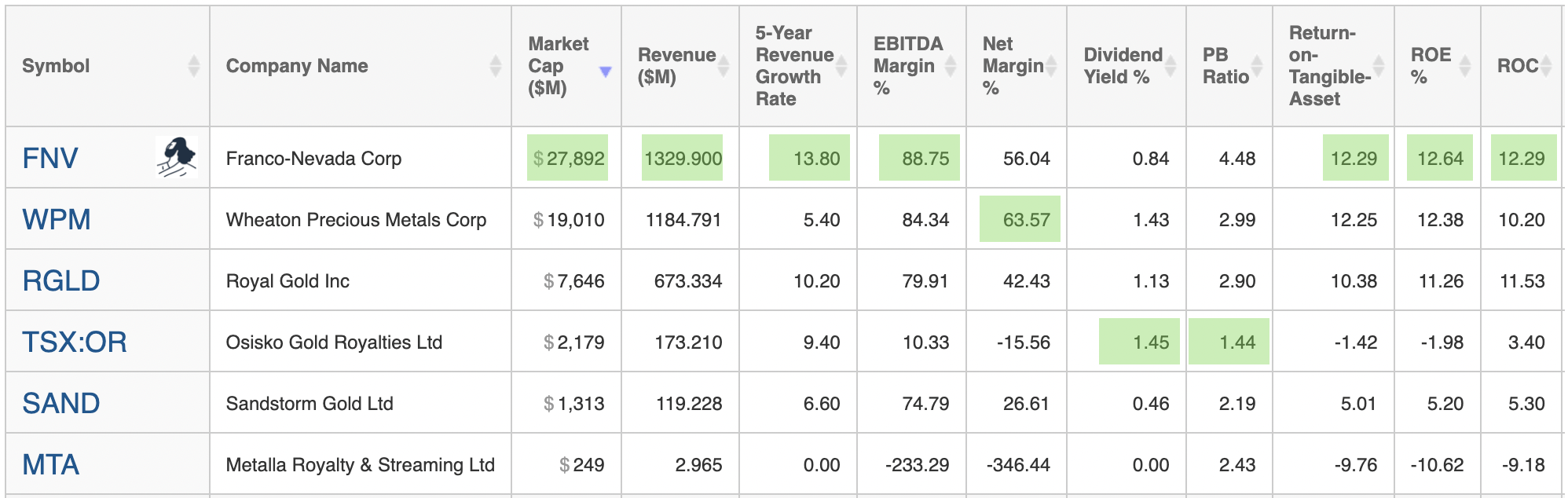1568x498 pixels.
Task: Click WPM's return-on-tangible-asset 12.25
Action: click(1354, 220)
